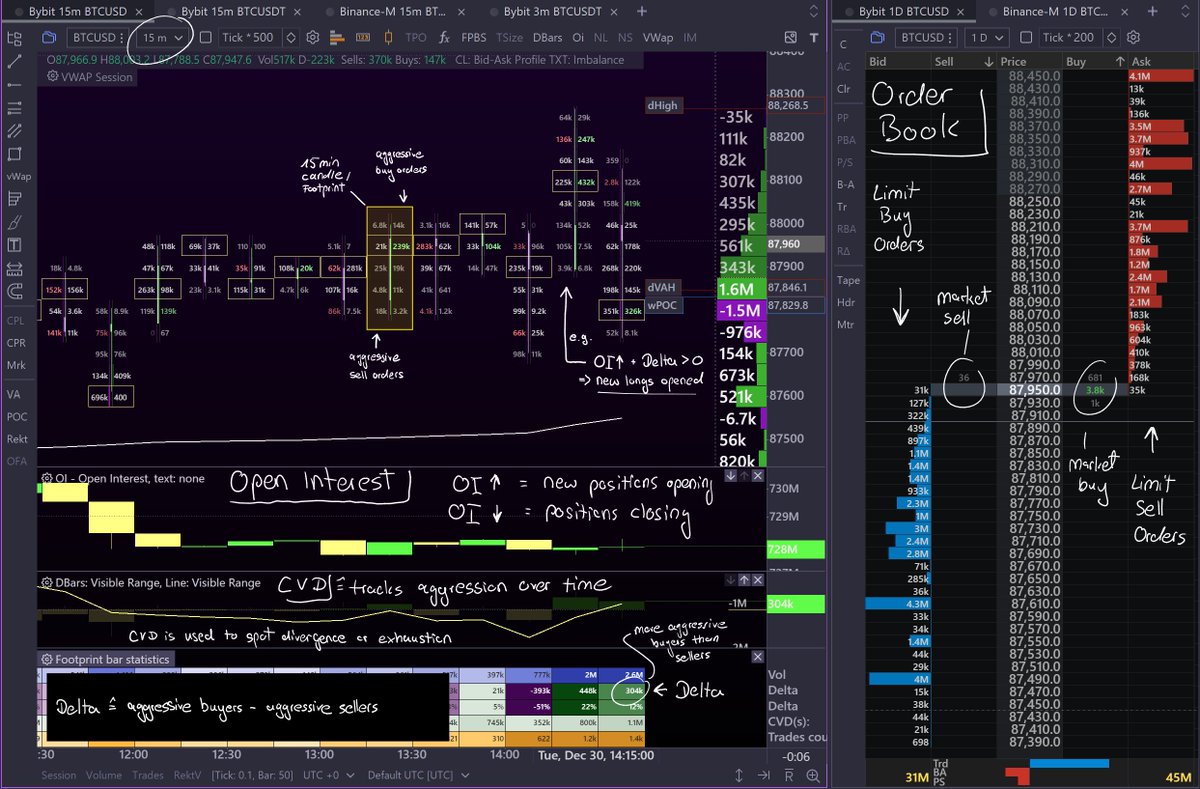The width and height of the screenshot is (1200, 789).
Task: Click the dHigh price level label
Action: coord(662,105)
